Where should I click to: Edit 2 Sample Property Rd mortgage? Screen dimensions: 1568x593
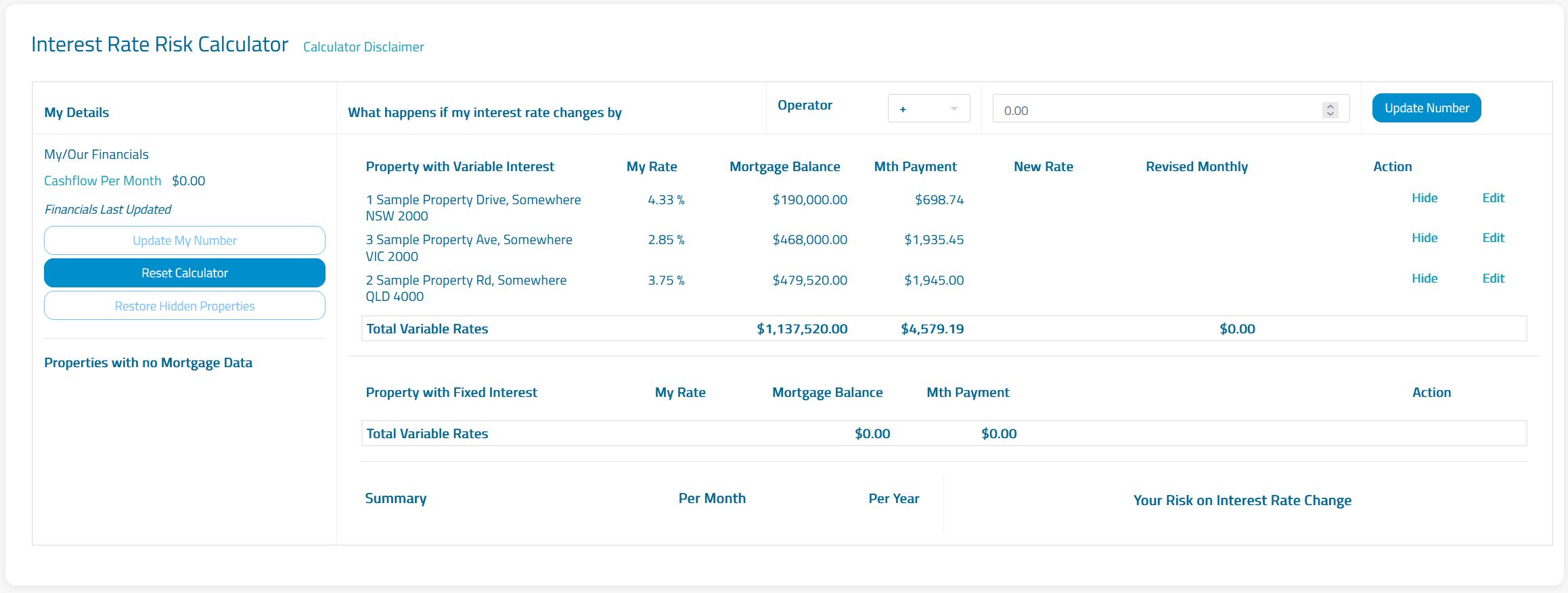tap(1493, 279)
